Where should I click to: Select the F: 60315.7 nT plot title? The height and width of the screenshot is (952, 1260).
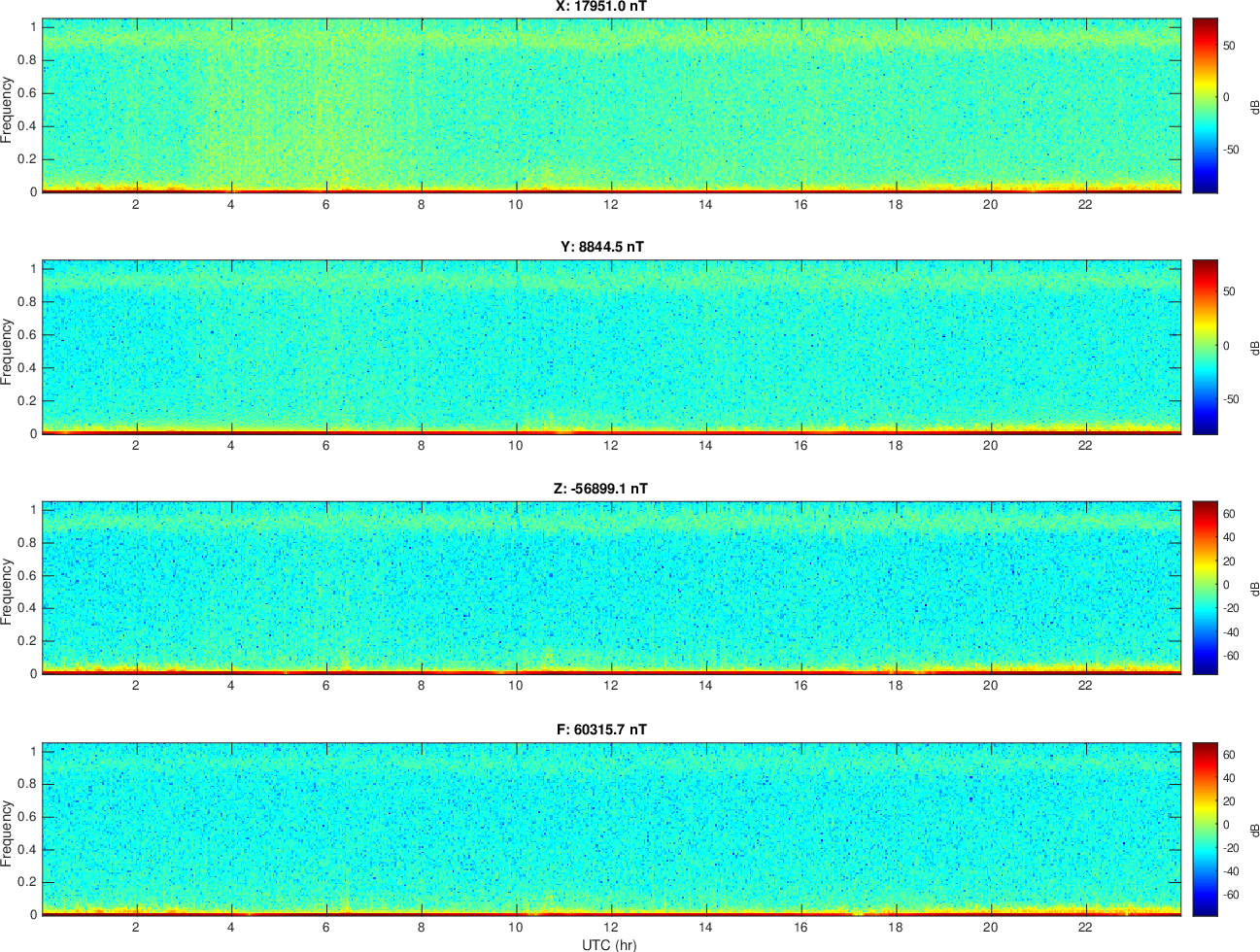pos(601,730)
